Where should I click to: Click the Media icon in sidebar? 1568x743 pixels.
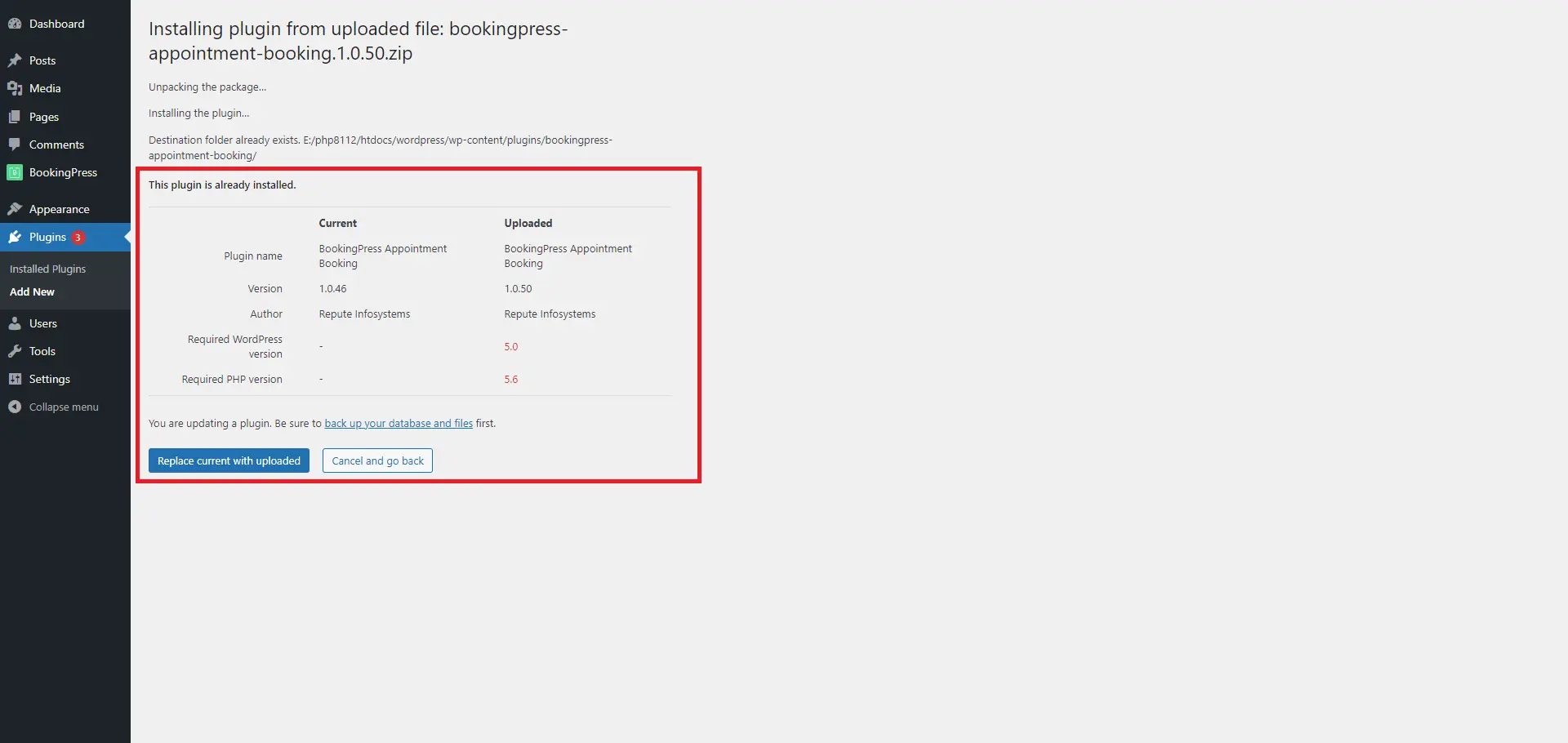(15, 88)
